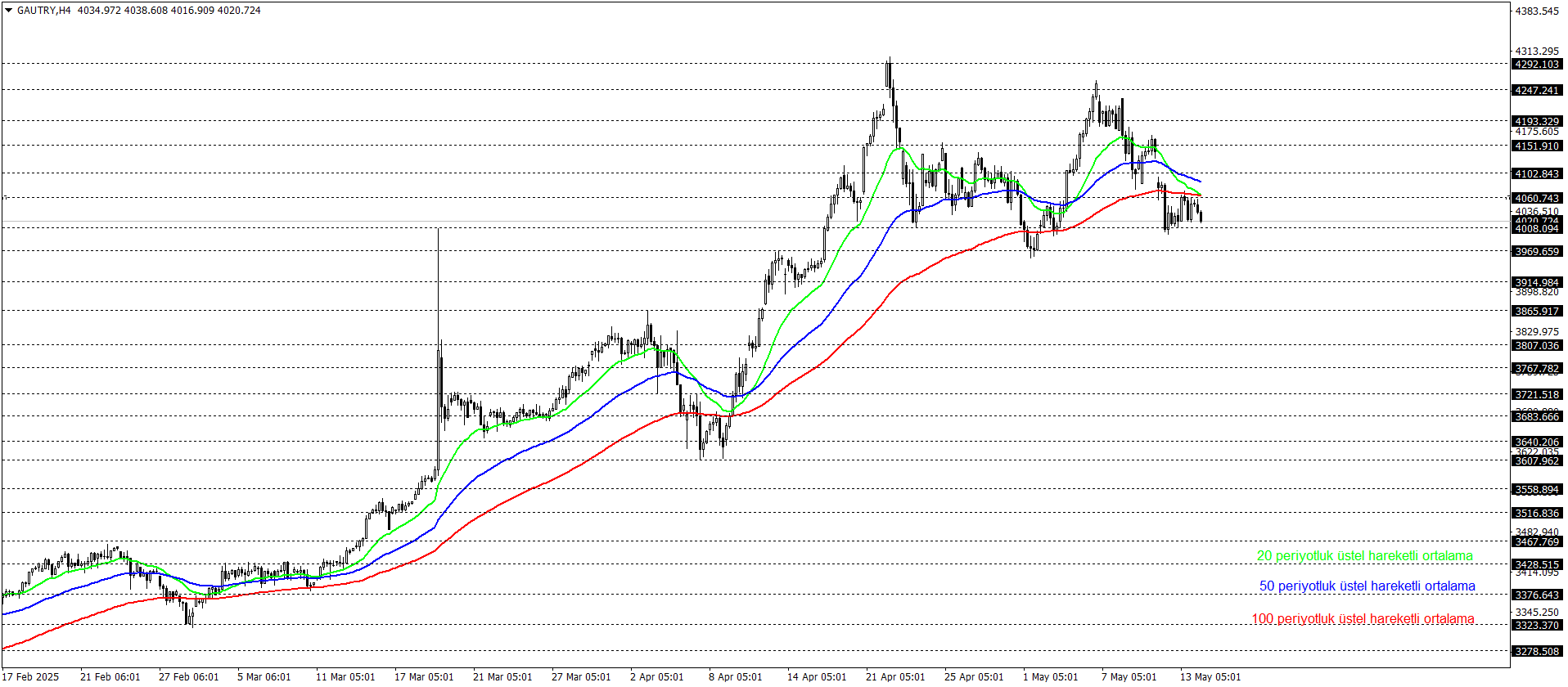Click the 21 Mar 05:01 date label

click(x=502, y=677)
